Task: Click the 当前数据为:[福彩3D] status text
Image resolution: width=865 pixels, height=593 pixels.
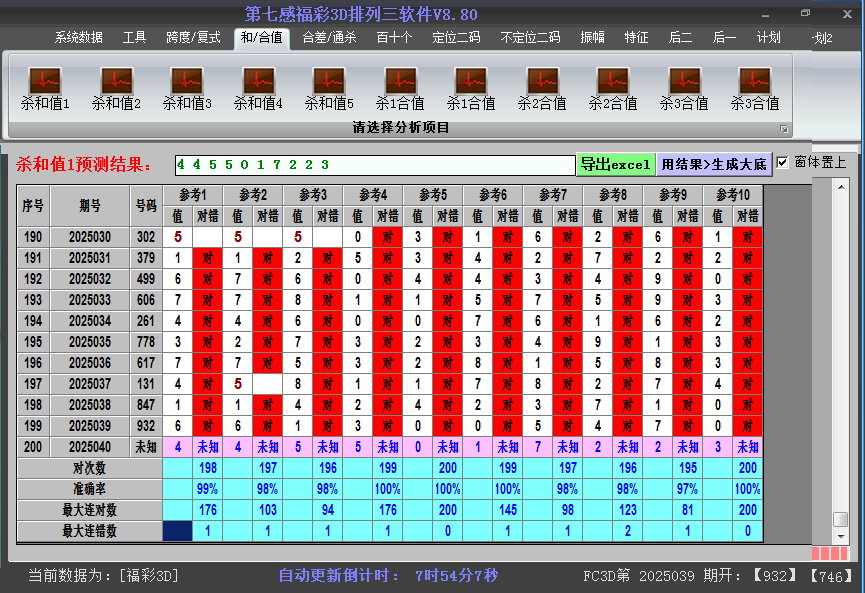Action: point(104,576)
